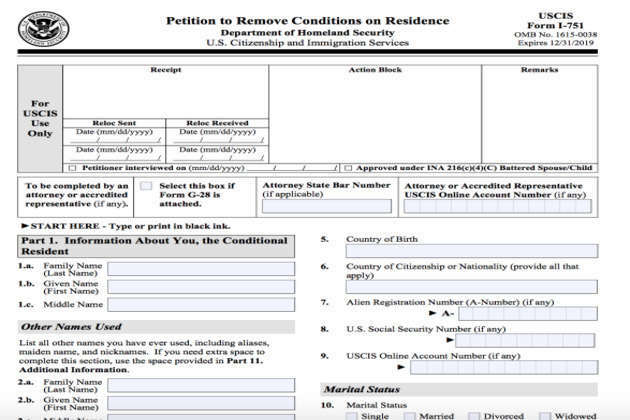Screen dimensions: 630x420
Task: Check Approved under INA 216(c)(4)(C) checkbox
Action: (x=348, y=168)
